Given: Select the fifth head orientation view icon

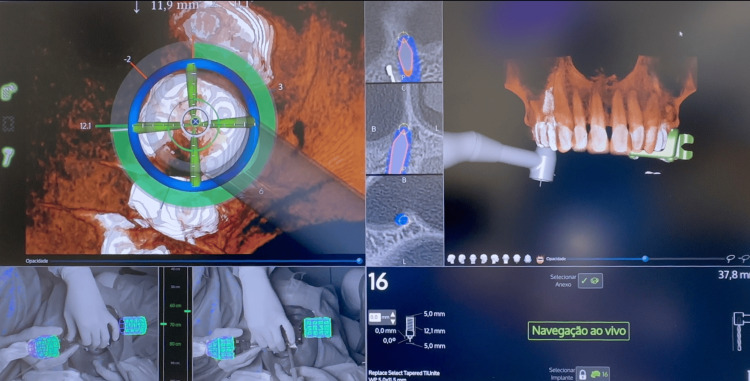Looking at the screenshot, I should [495, 259].
